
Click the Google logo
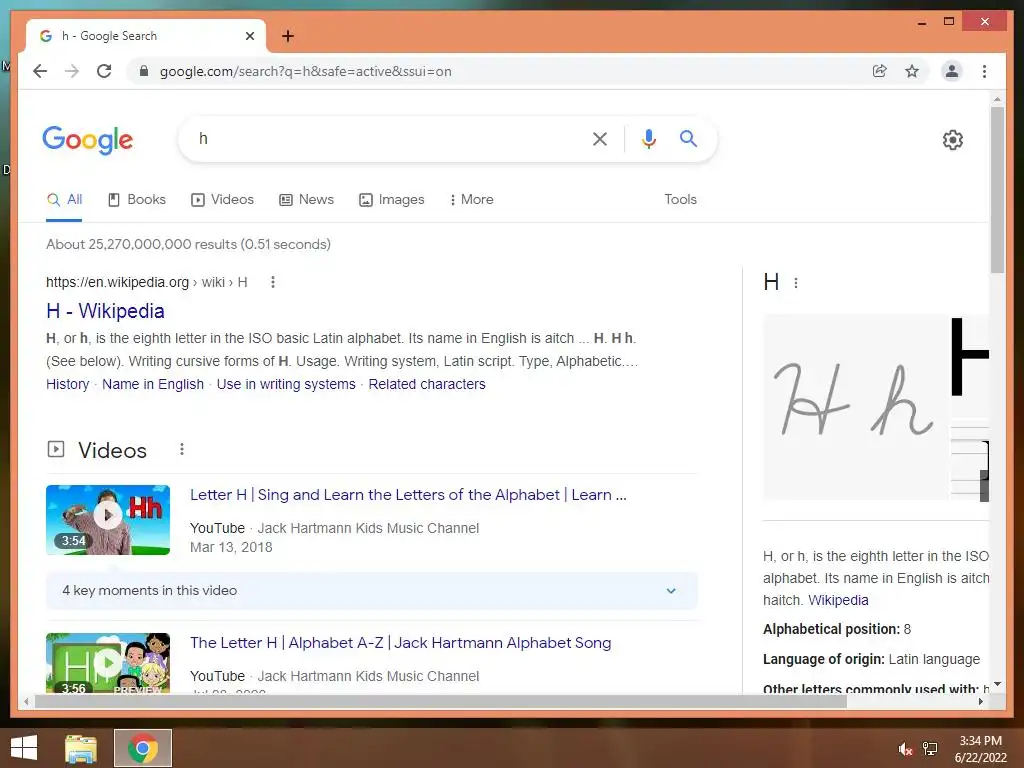88,140
